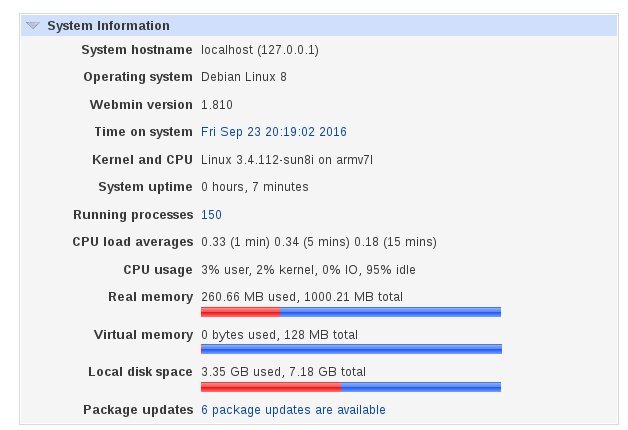Open the 6 package updates available link
The image size is (628, 430).
293,410
